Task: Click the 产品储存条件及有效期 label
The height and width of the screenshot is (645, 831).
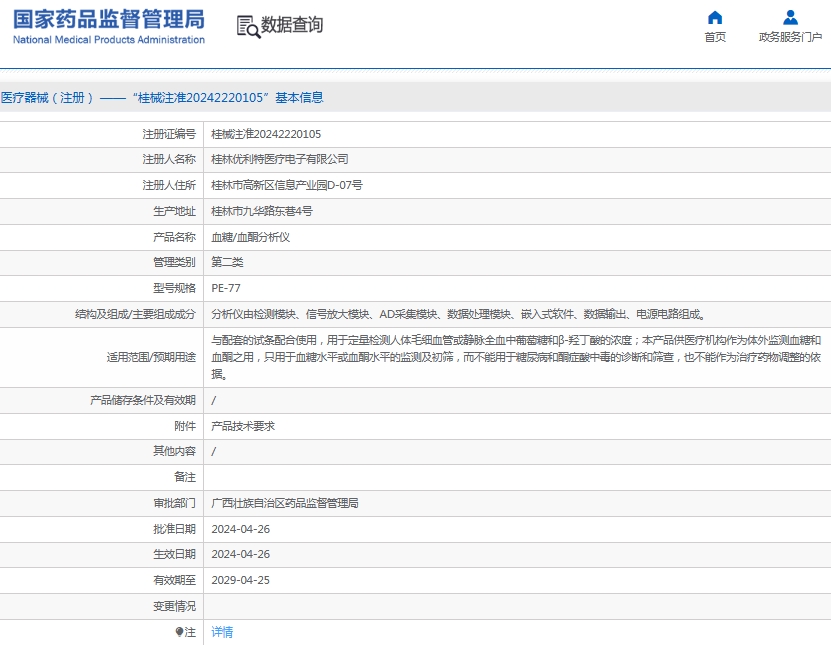Action: (x=143, y=400)
